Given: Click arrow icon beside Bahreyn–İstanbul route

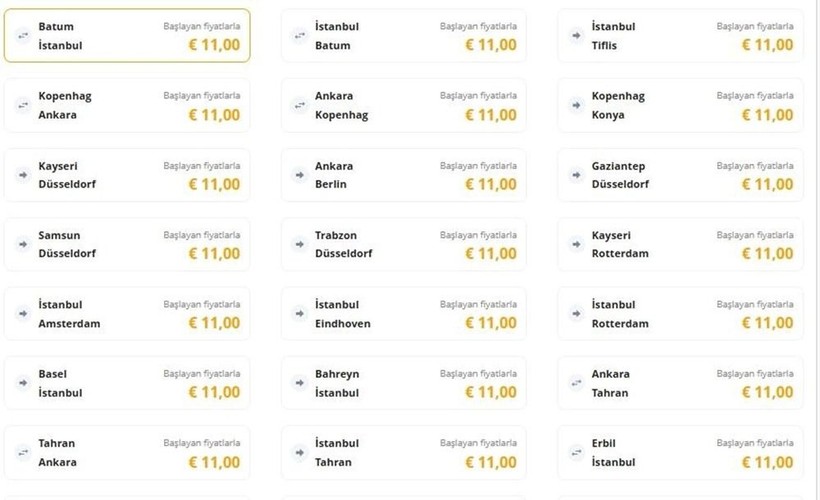Looking at the screenshot, I should point(300,383).
